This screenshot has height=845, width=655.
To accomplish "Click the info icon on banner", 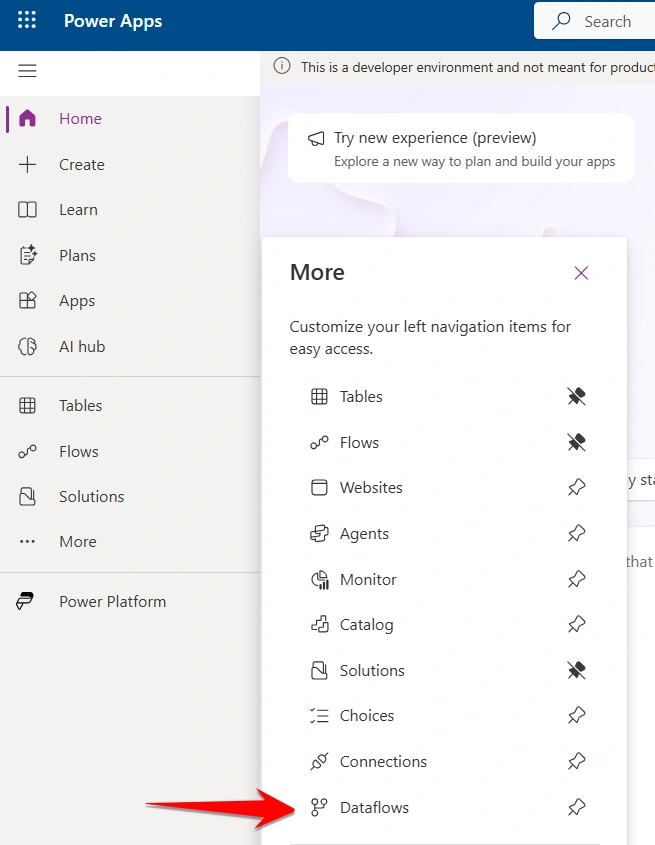I will [x=282, y=66].
